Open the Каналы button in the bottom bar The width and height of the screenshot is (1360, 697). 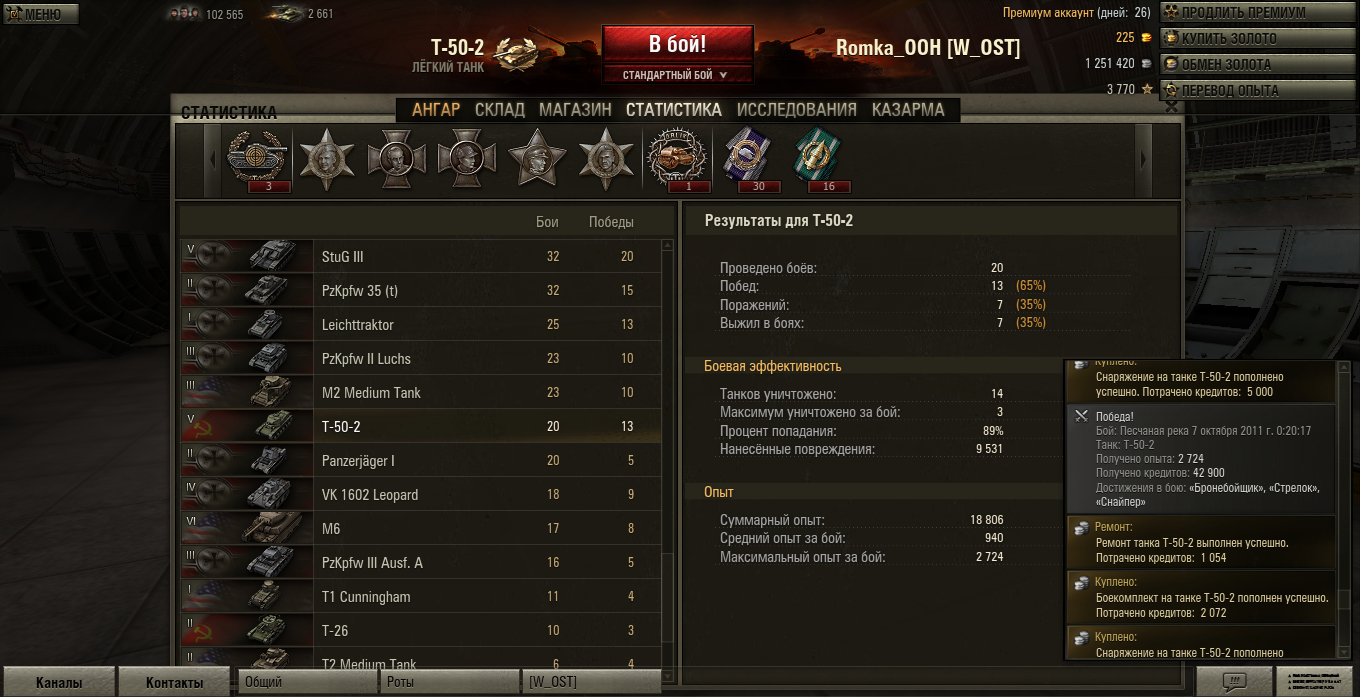pyautogui.click(x=59, y=682)
